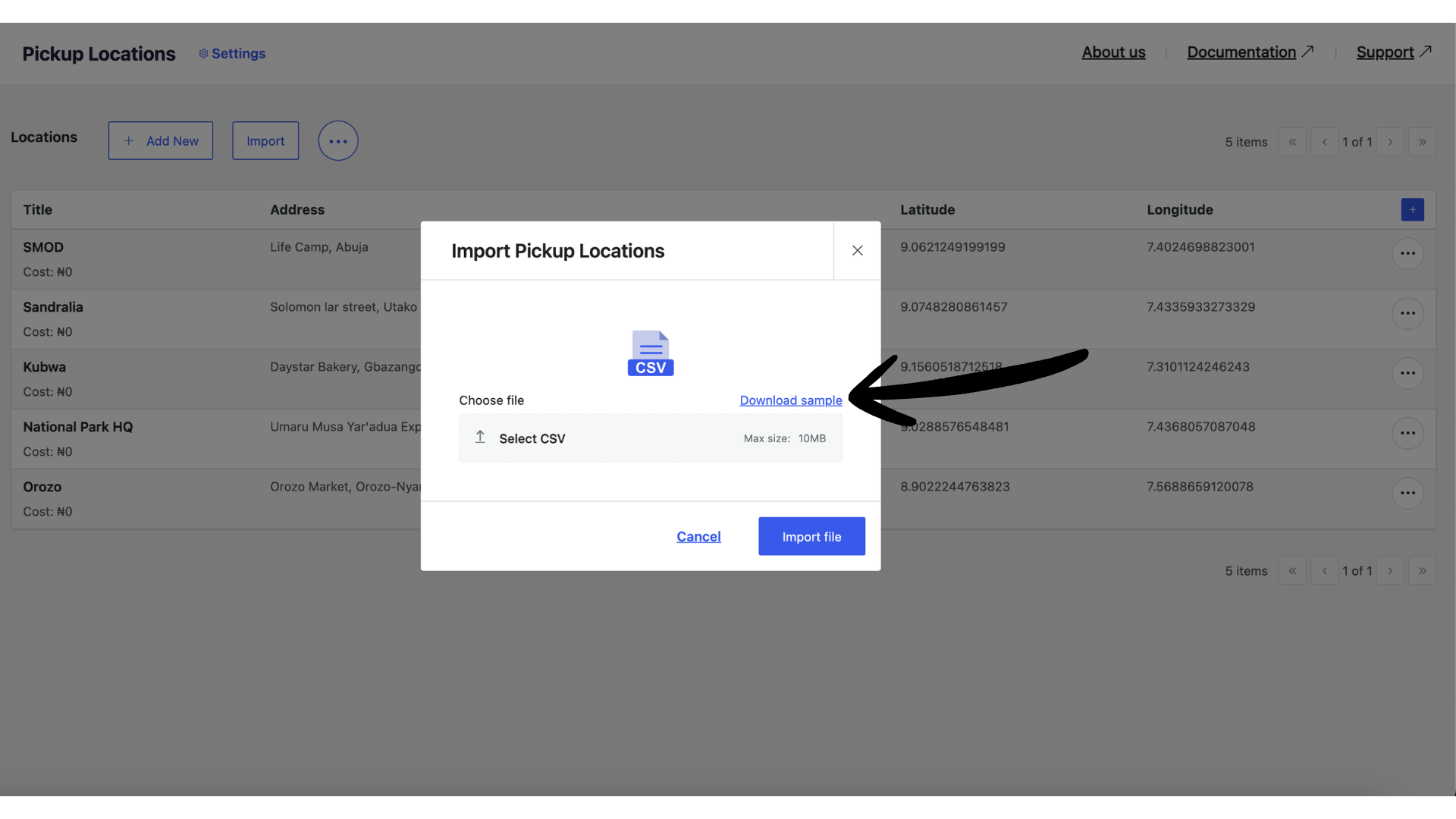Open the row actions menu for Sandralia

1407,313
